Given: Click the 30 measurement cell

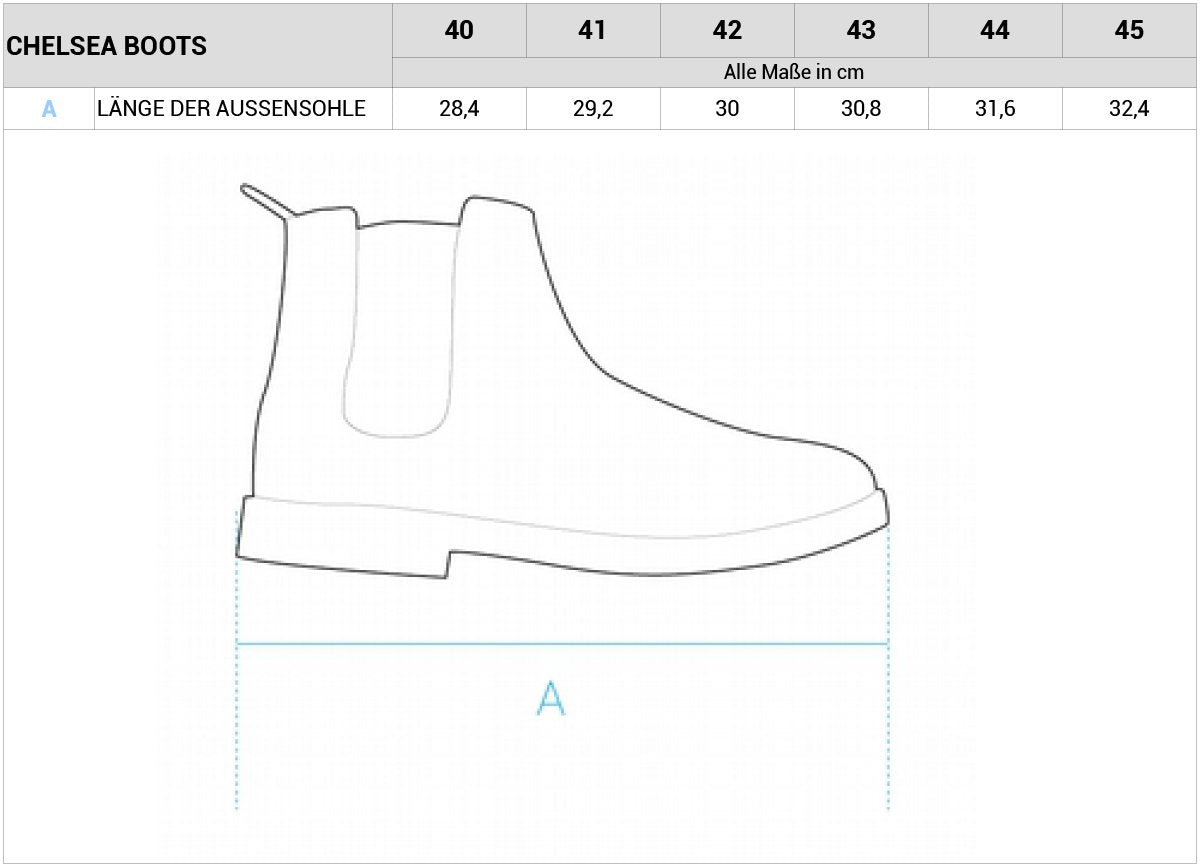Looking at the screenshot, I should click(727, 109).
